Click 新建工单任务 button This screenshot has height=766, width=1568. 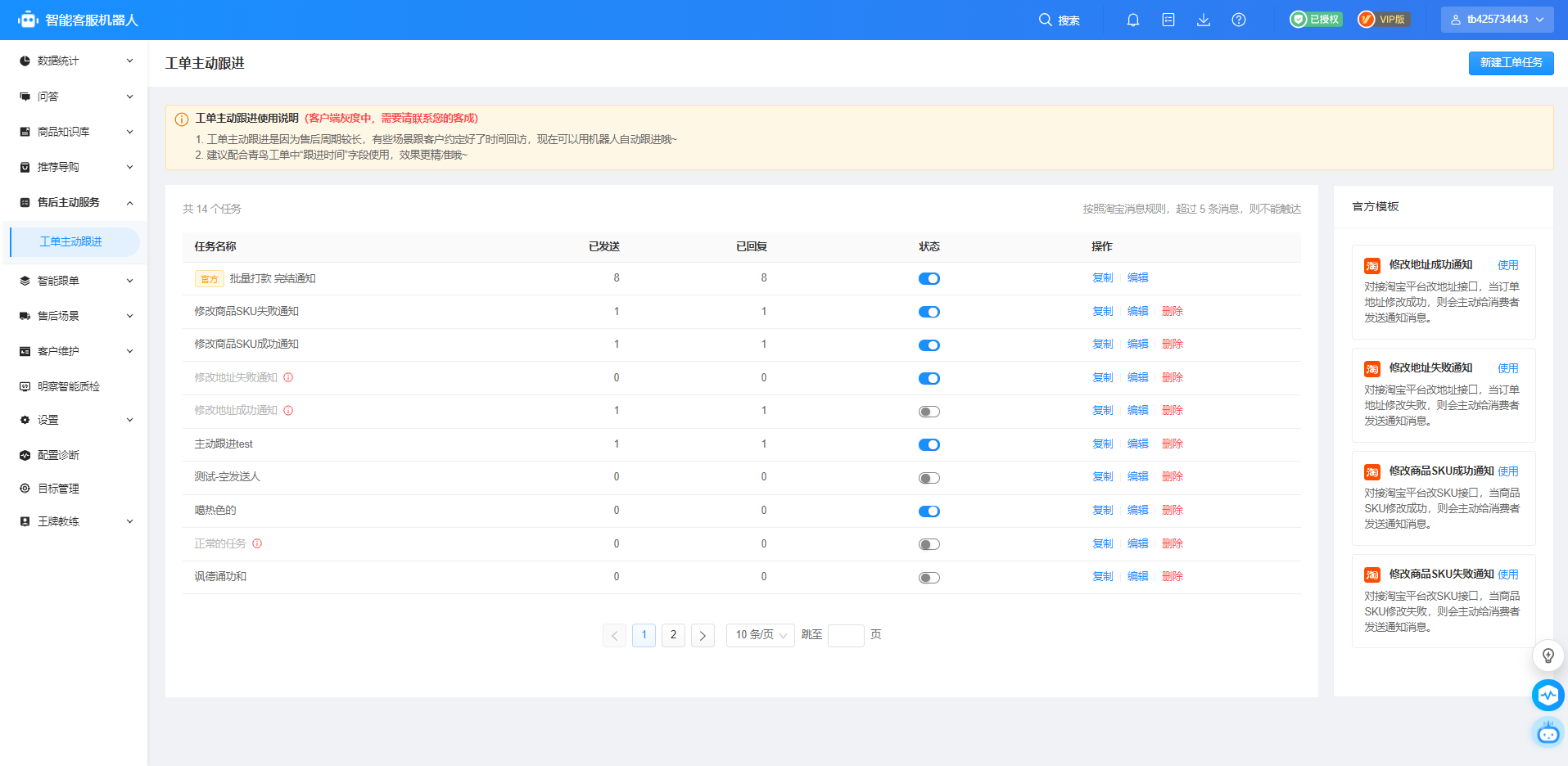pyautogui.click(x=1511, y=63)
